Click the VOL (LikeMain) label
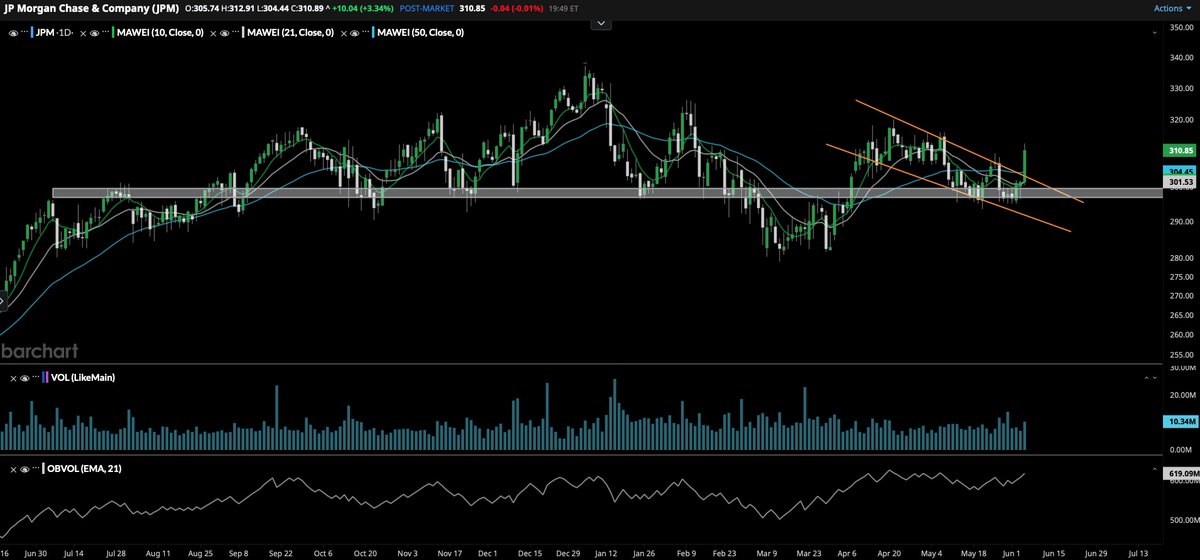 pyautogui.click(x=83, y=378)
